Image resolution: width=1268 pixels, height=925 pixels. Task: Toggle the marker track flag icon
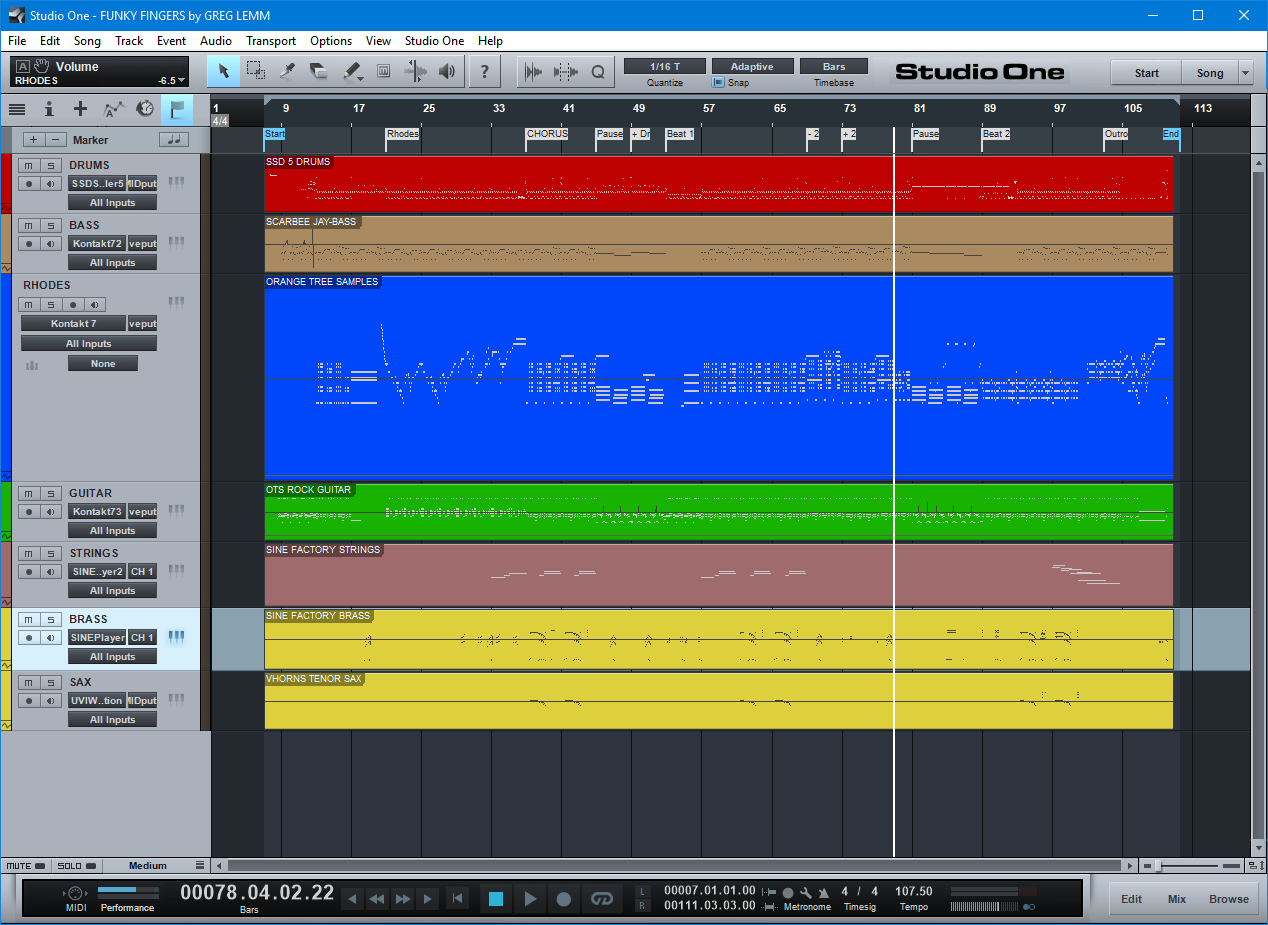177,109
